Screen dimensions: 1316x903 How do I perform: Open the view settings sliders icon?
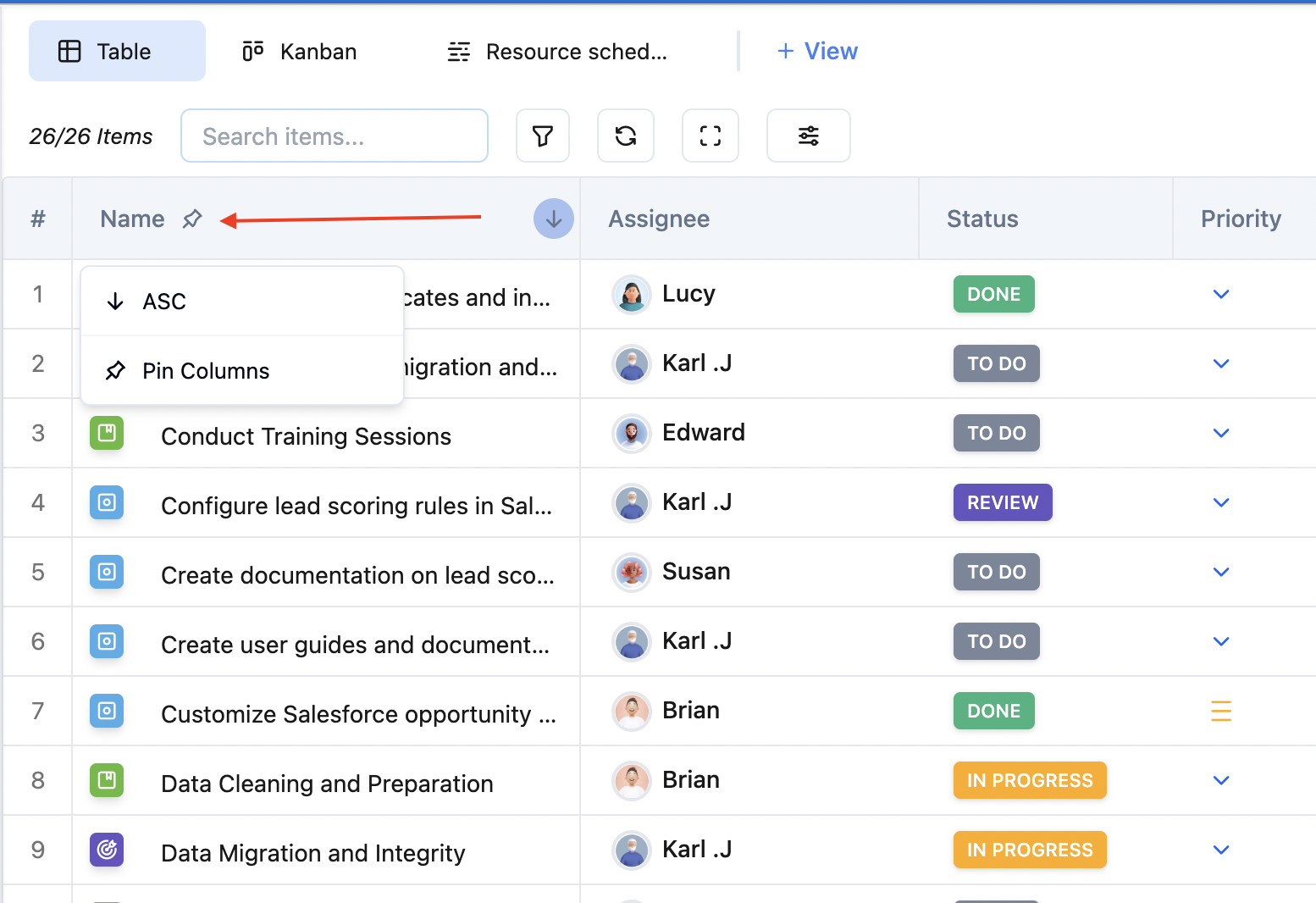tap(808, 136)
